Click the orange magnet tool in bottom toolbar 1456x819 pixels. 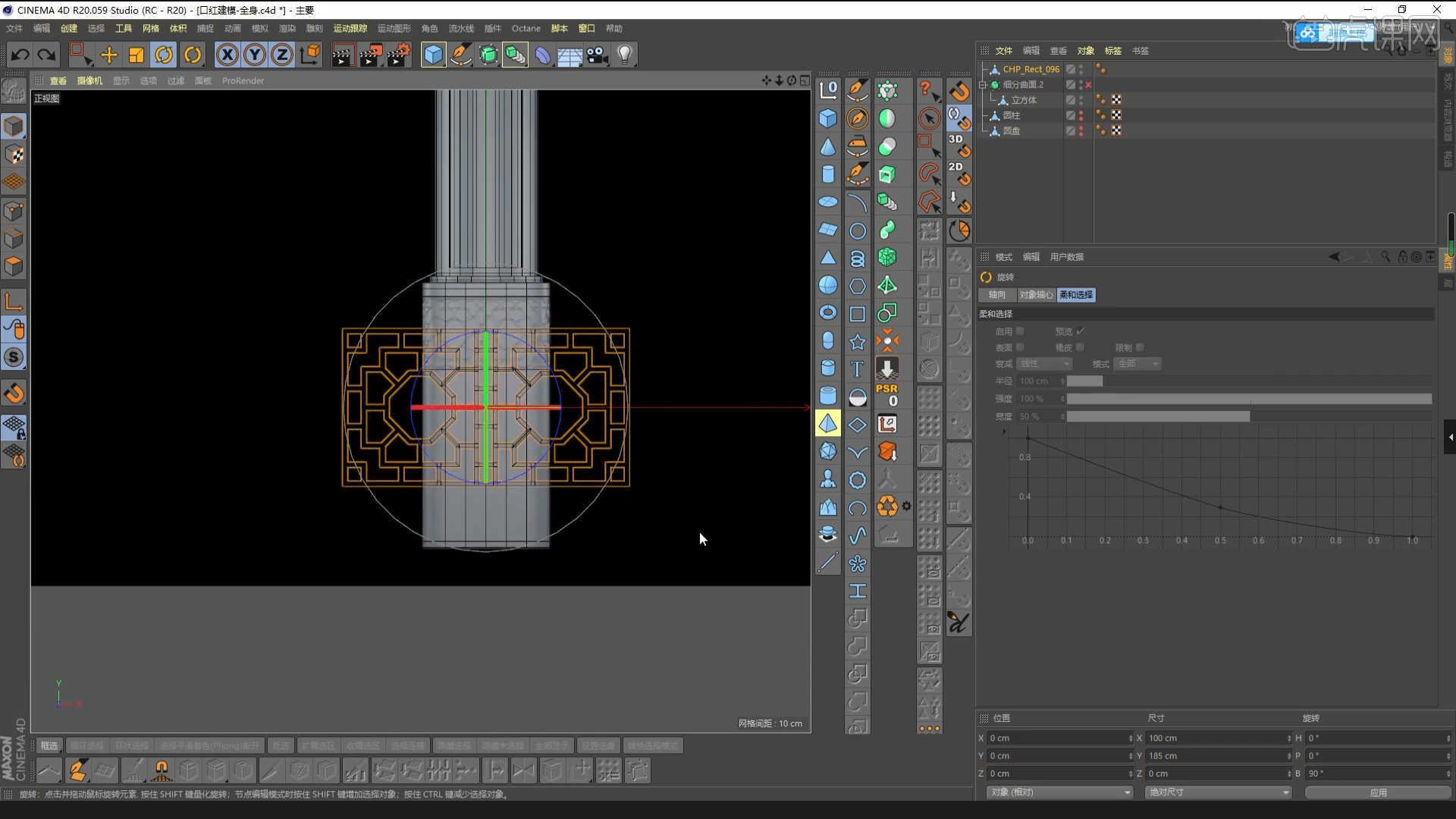pyautogui.click(x=161, y=771)
